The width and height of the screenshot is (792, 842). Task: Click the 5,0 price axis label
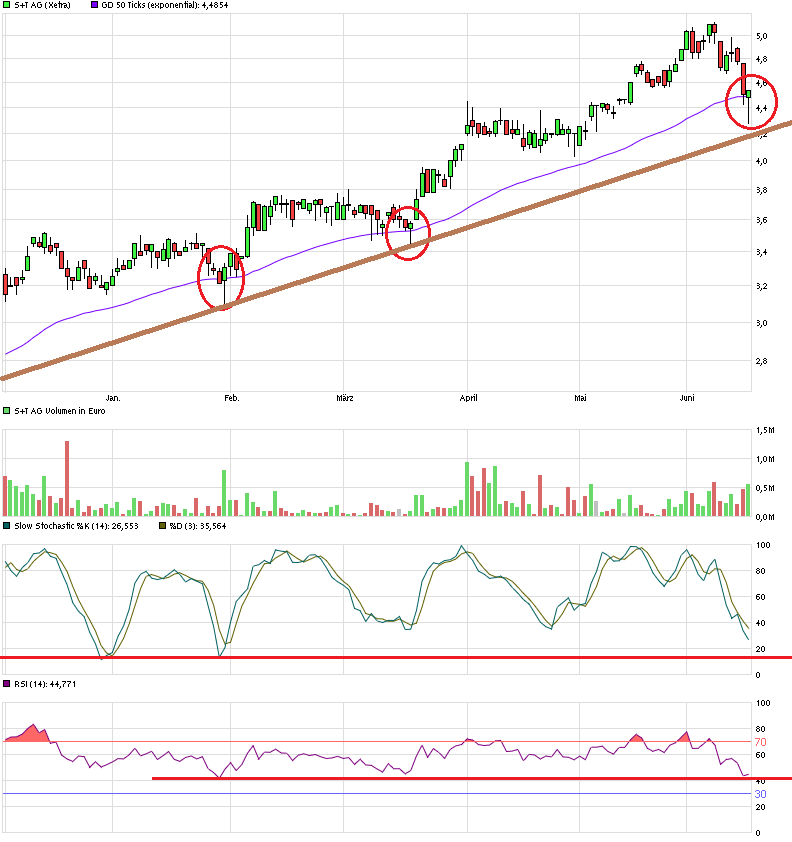(762, 36)
